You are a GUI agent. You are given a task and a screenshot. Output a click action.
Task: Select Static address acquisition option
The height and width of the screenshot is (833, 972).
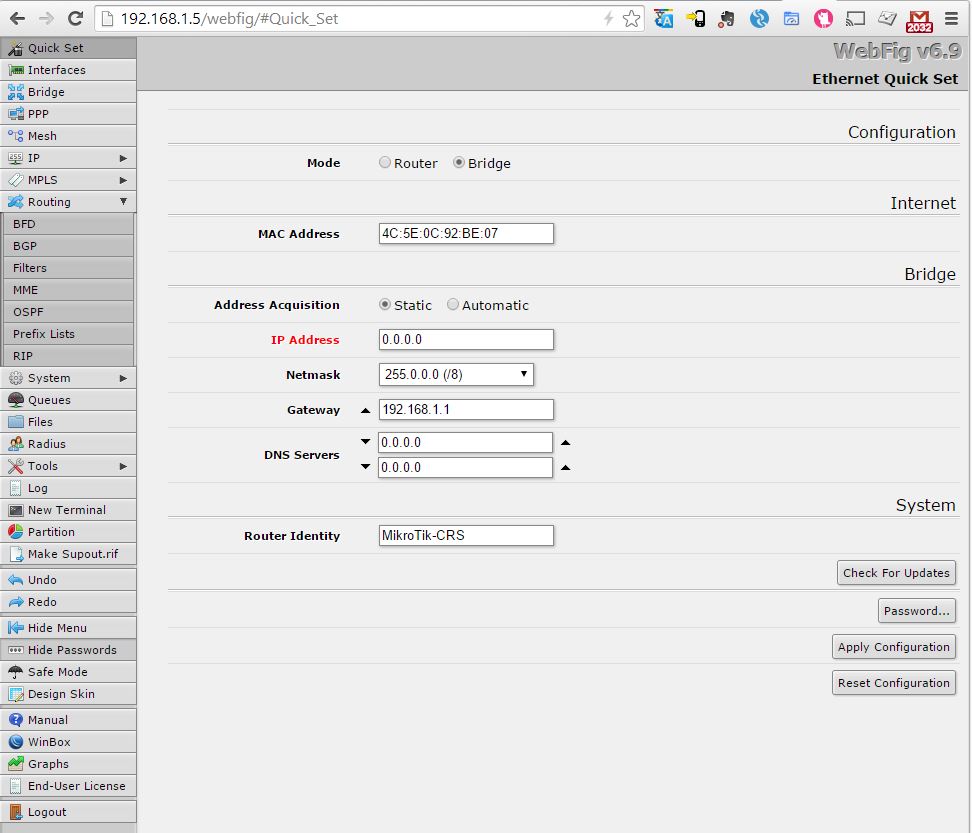pos(385,305)
